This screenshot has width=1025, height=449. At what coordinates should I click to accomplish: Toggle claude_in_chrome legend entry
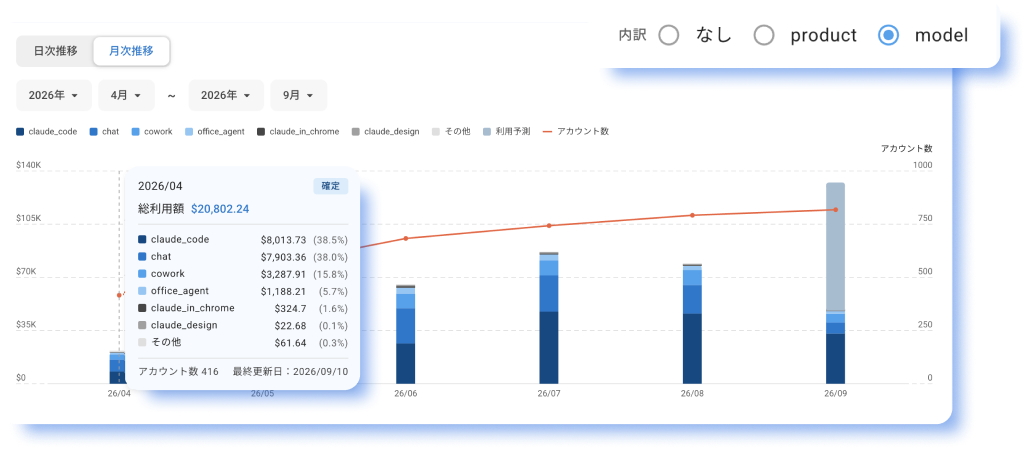298,131
